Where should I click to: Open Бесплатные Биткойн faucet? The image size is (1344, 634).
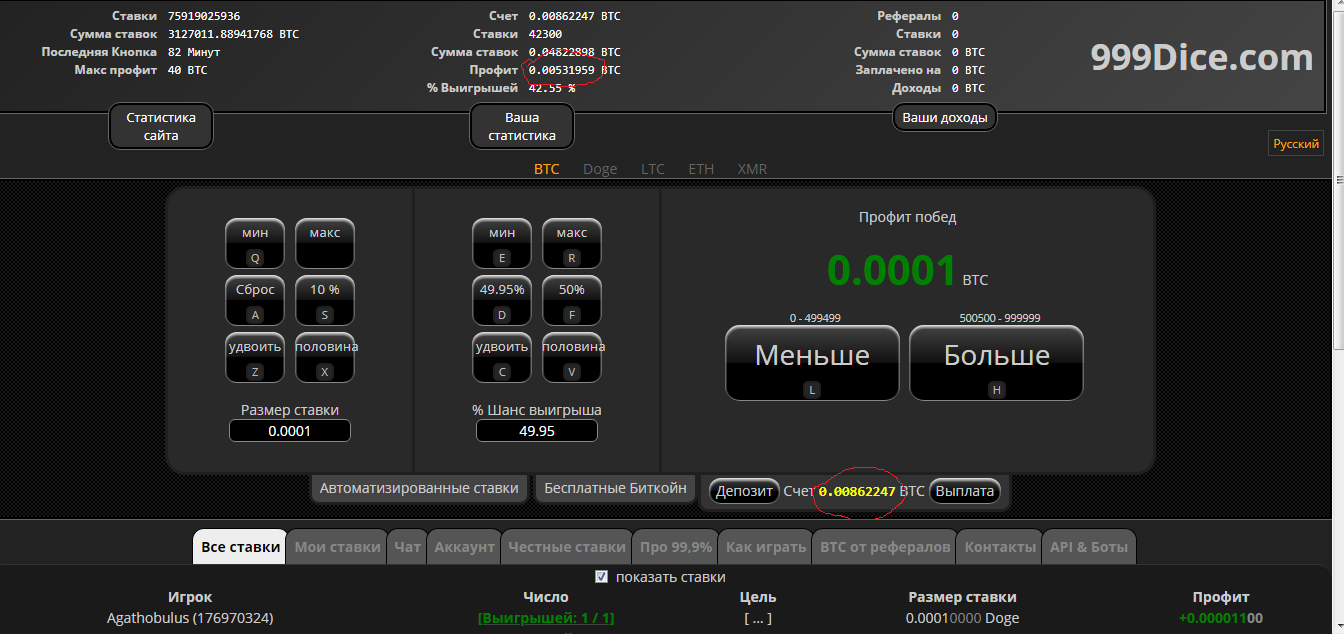[615, 488]
